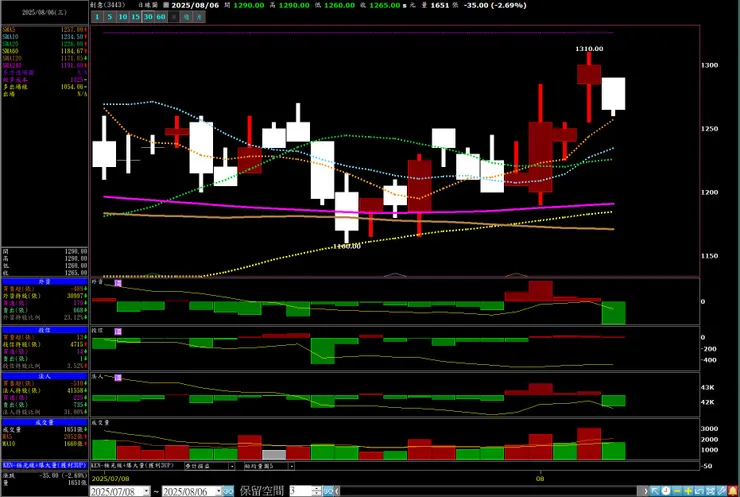
Task: Select the 5-minute chart interval button
Action: tap(109, 17)
